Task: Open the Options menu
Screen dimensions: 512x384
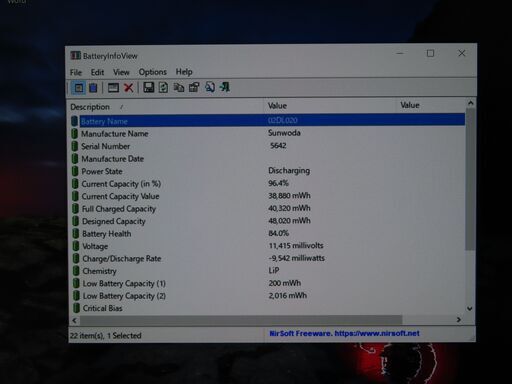Action: click(x=153, y=72)
